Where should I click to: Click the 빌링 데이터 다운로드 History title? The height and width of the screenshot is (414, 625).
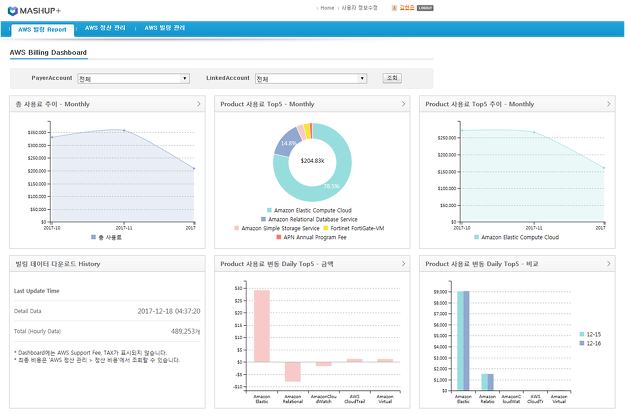(x=58, y=264)
